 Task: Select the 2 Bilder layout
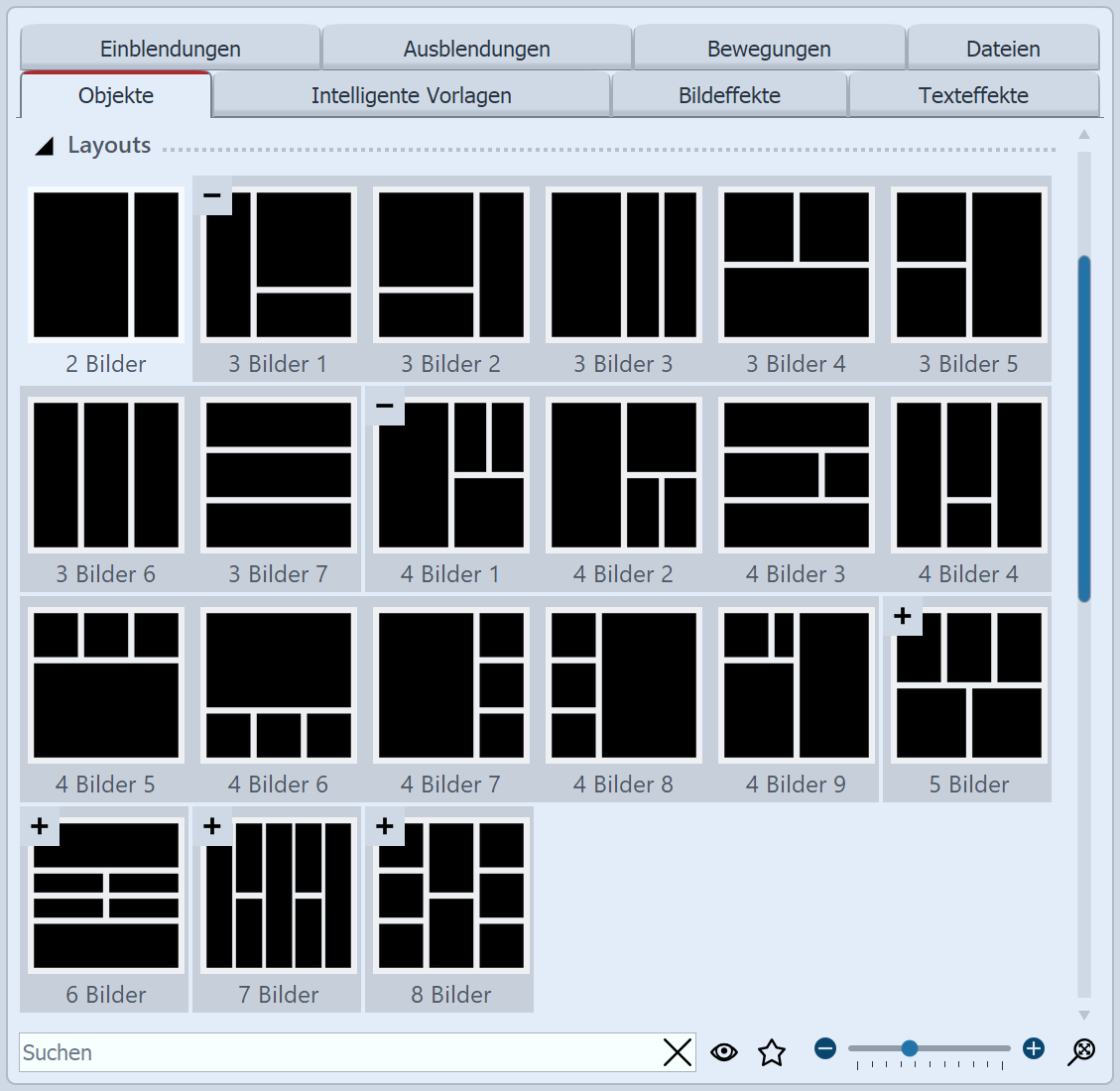105,265
